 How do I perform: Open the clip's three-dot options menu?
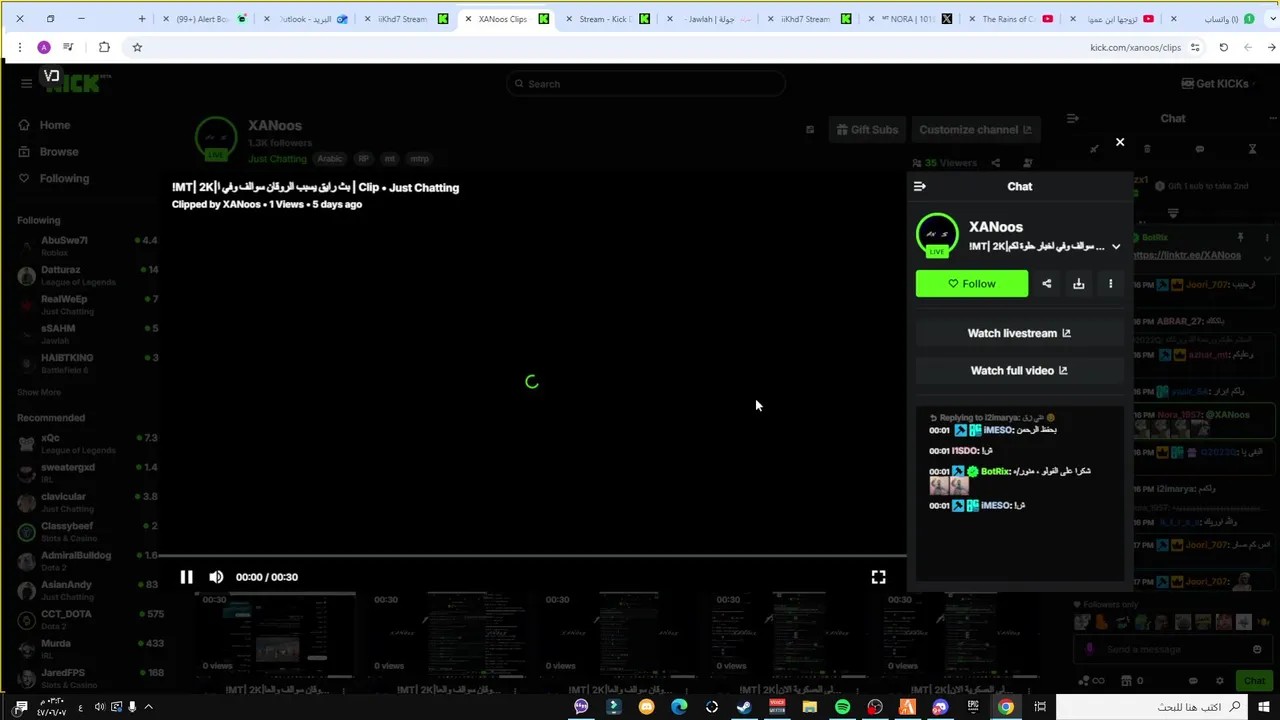1110,284
